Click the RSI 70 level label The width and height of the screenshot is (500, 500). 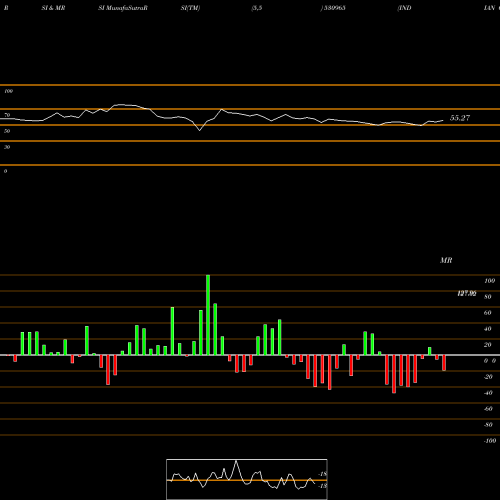coord(7,115)
